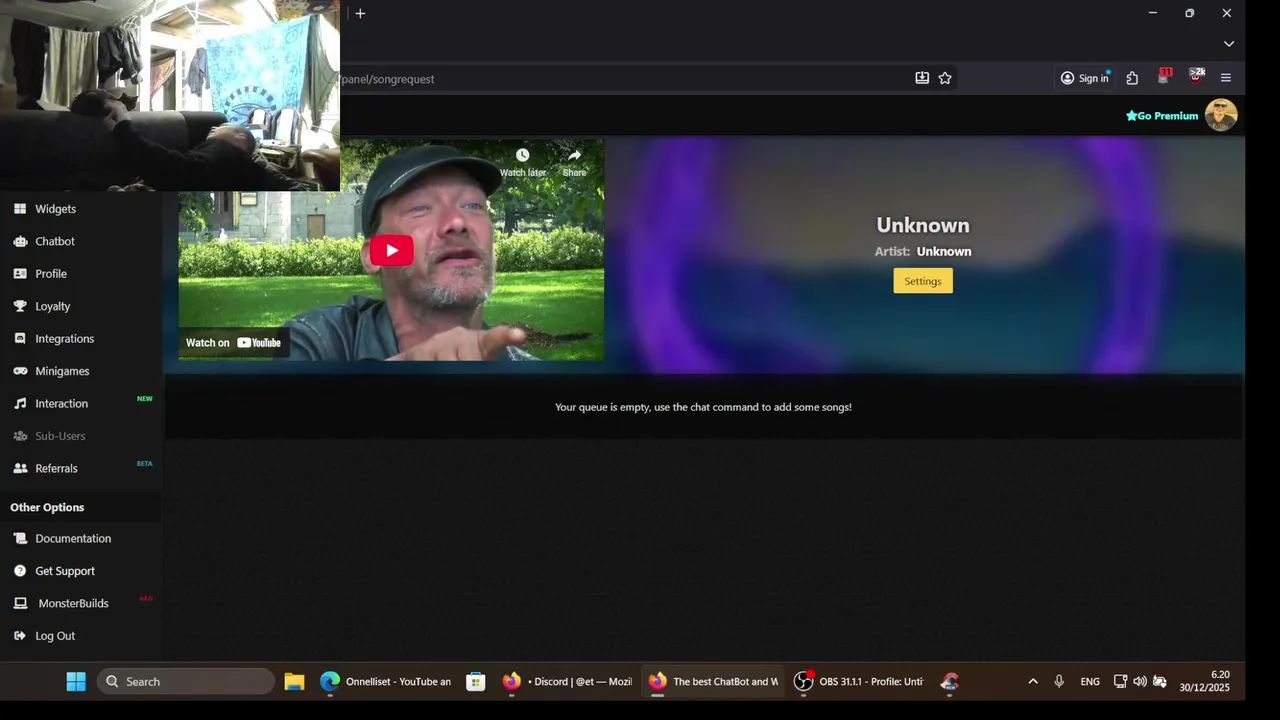This screenshot has height=720, width=1280.
Task: Click the Integrations icon in the sidebar
Action: click(x=20, y=339)
